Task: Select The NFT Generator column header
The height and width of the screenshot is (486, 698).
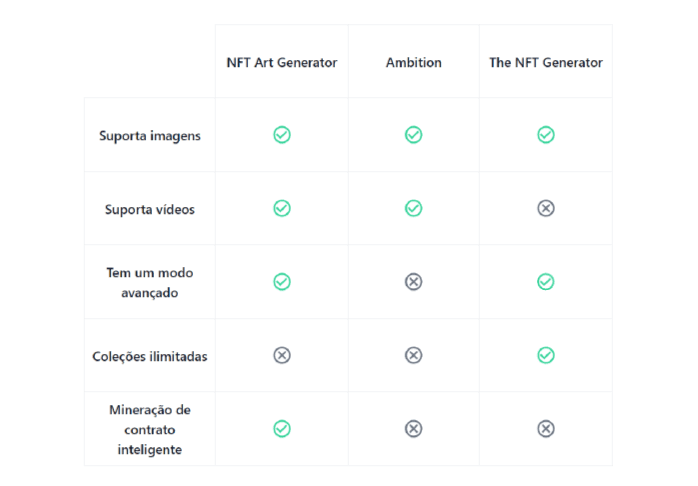Action: [545, 62]
